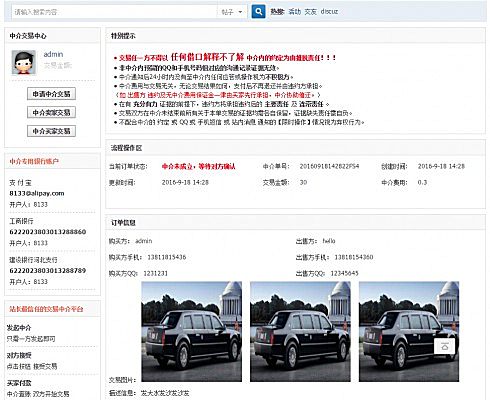
Task: Click the admin user avatar
Action: pyautogui.click(x=24, y=62)
